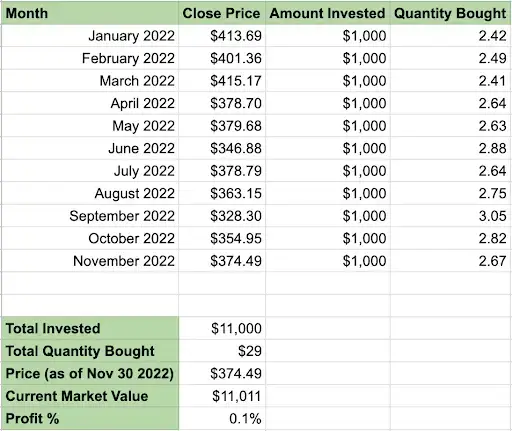Image resolution: width=512 pixels, height=431 pixels.
Task: Select the Amount Invested header cell
Action: (328, 13)
